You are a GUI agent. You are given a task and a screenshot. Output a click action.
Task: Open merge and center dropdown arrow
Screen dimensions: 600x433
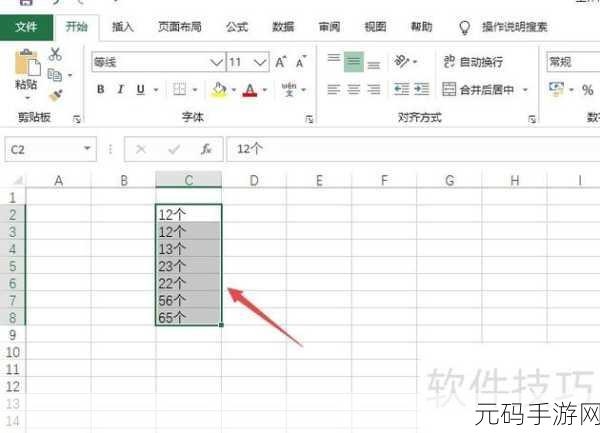[x=525, y=90]
